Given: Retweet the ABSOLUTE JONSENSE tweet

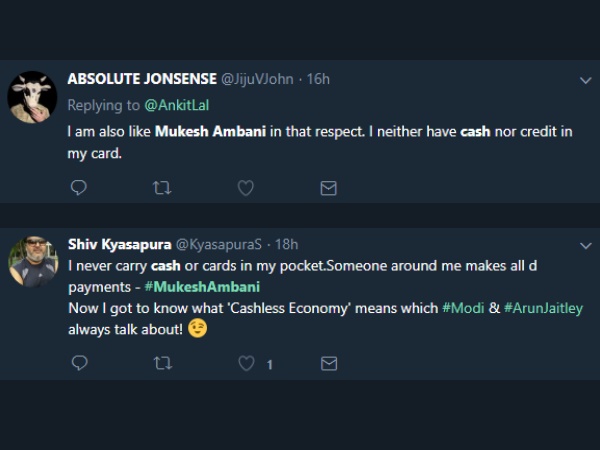Looking at the screenshot, I should 162,188.
